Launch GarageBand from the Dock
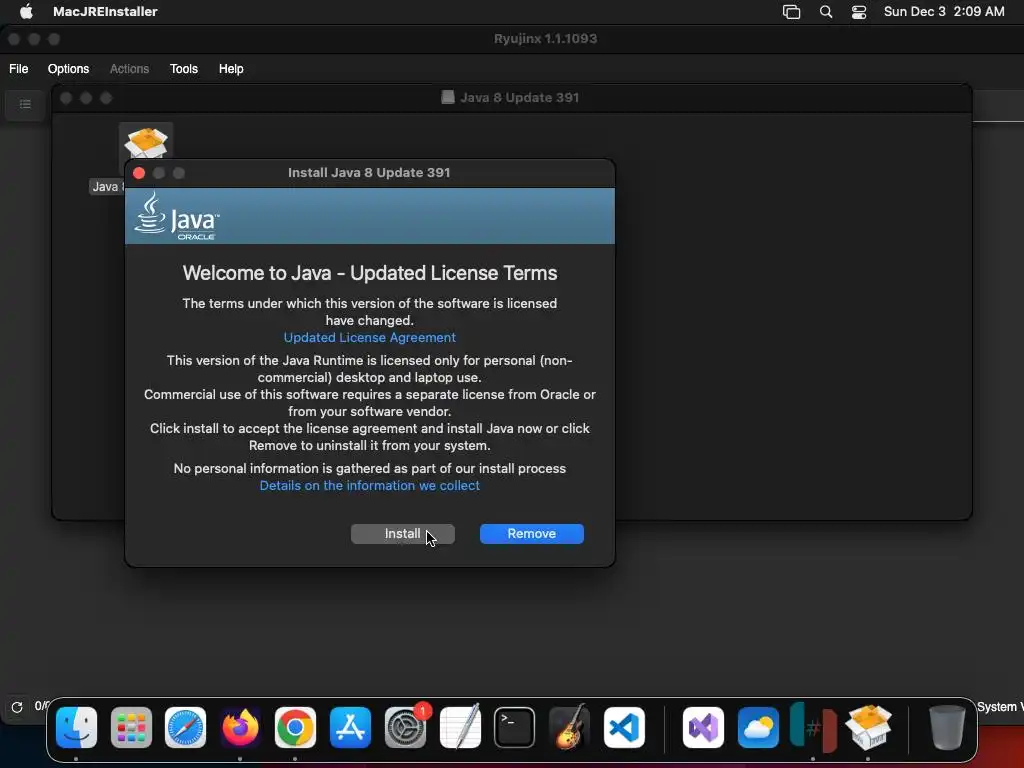 click(x=569, y=728)
